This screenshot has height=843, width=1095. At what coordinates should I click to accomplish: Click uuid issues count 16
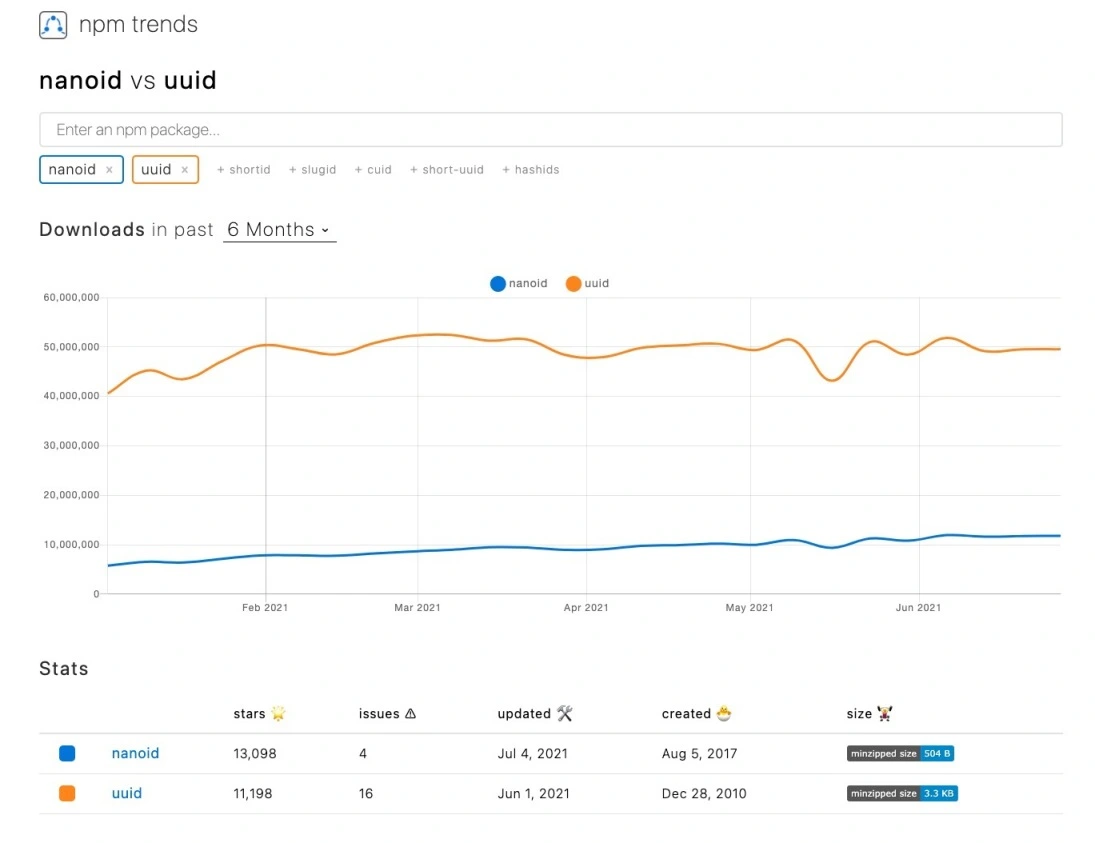pyautogui.click(x=366, y=793)
